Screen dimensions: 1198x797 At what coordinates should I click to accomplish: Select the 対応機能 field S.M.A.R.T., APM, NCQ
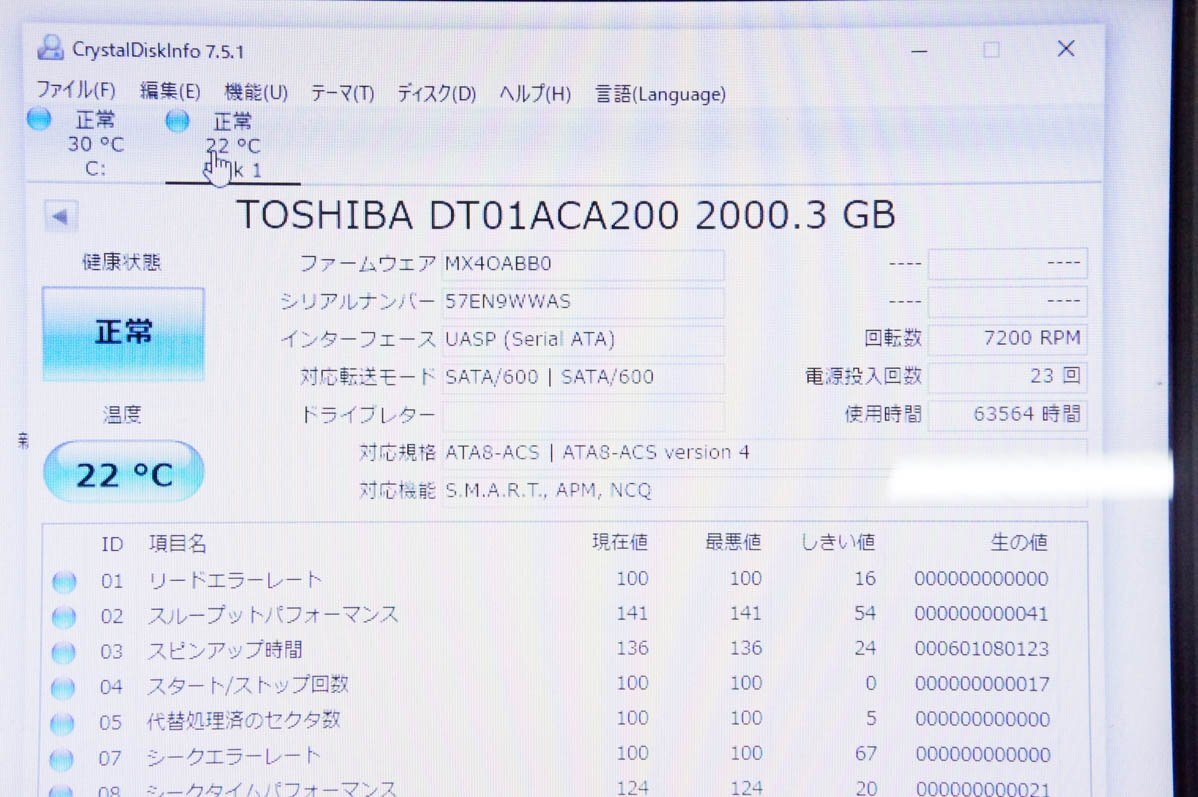pos(764,491)
